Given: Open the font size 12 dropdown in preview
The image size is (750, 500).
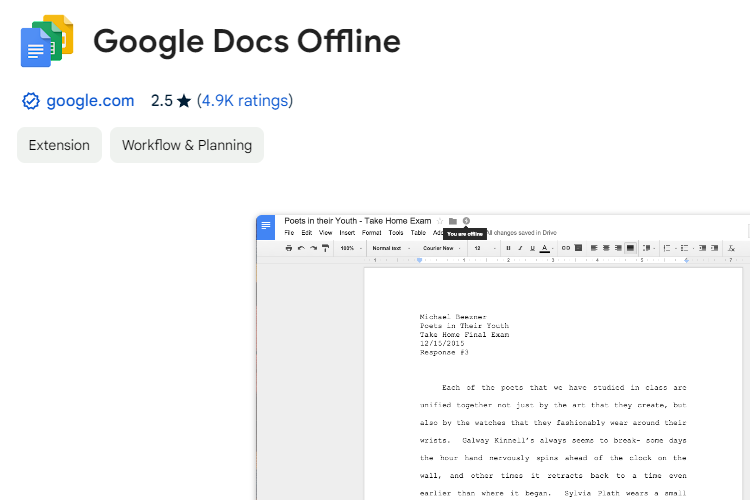Looking at the screenshot, I should coord(485,248).
